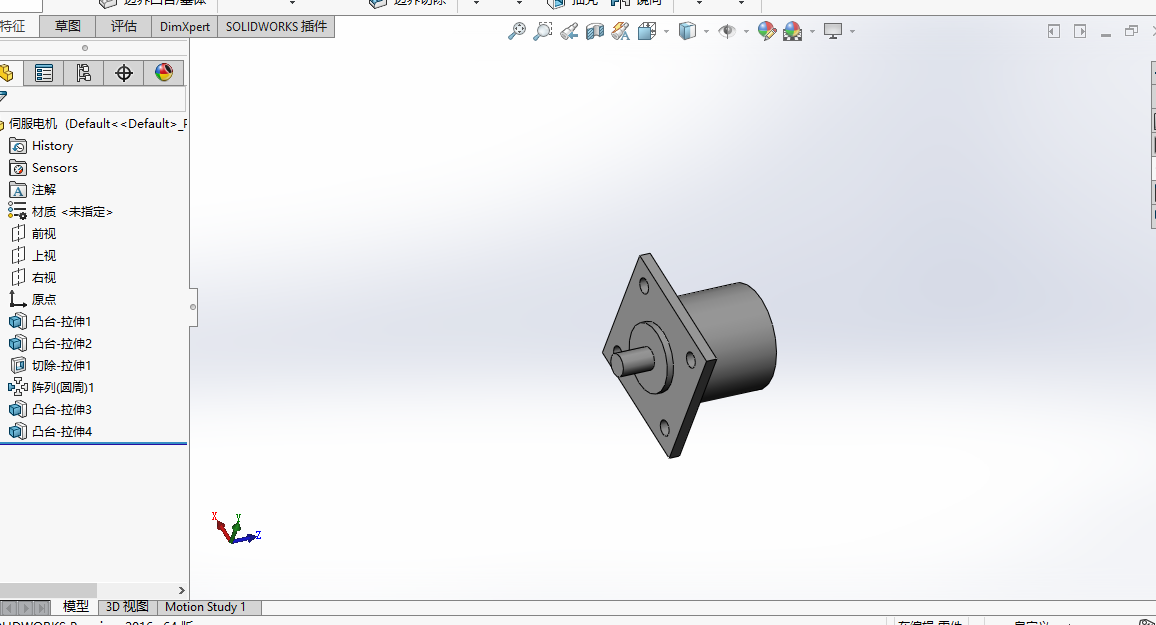Select the 注解 annotations folder
This screenshot has width=1156, height=625.
[x=43, y=190]
